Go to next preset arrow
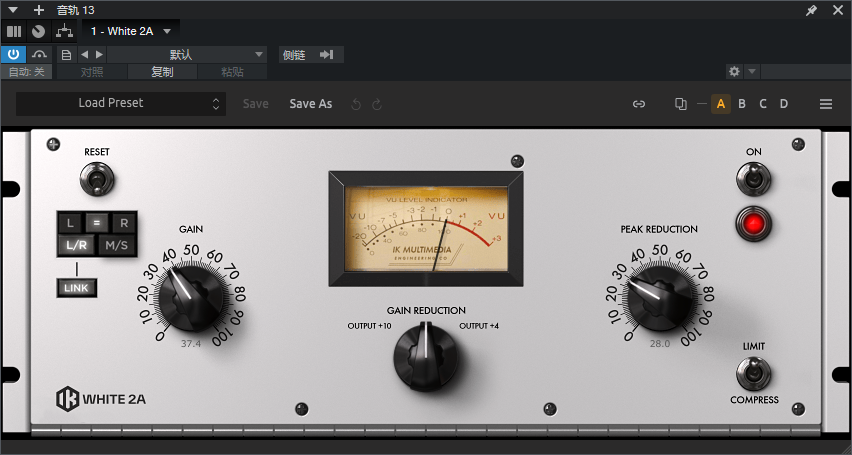 tap(99, 54)
